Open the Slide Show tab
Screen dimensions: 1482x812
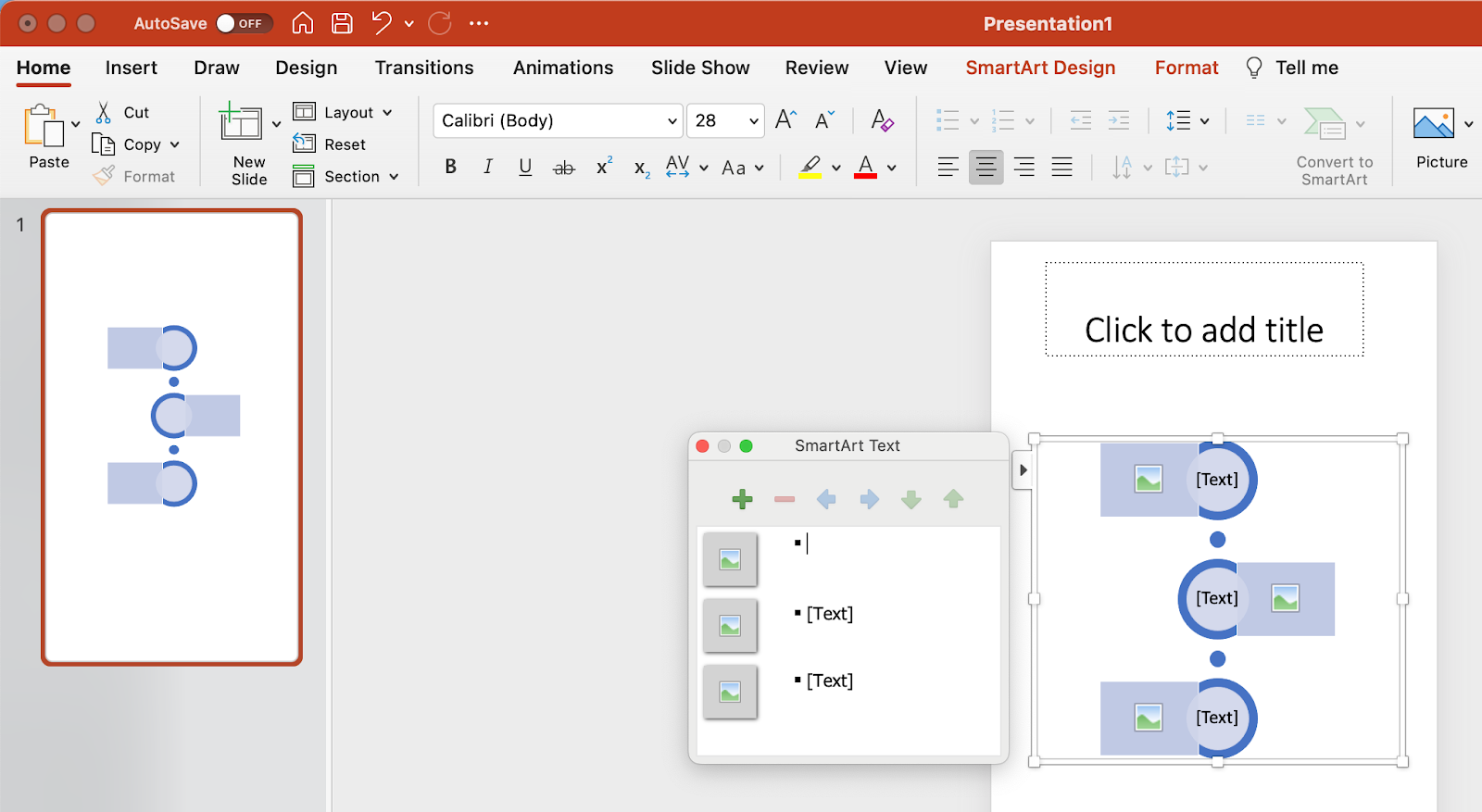[x=700, y=68]
